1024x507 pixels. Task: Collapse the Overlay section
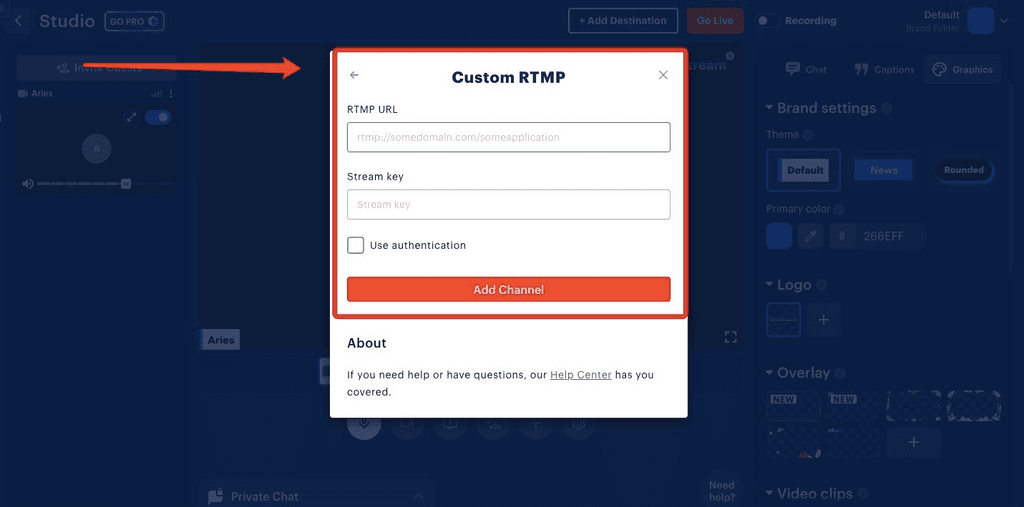(x=769, y=373)
